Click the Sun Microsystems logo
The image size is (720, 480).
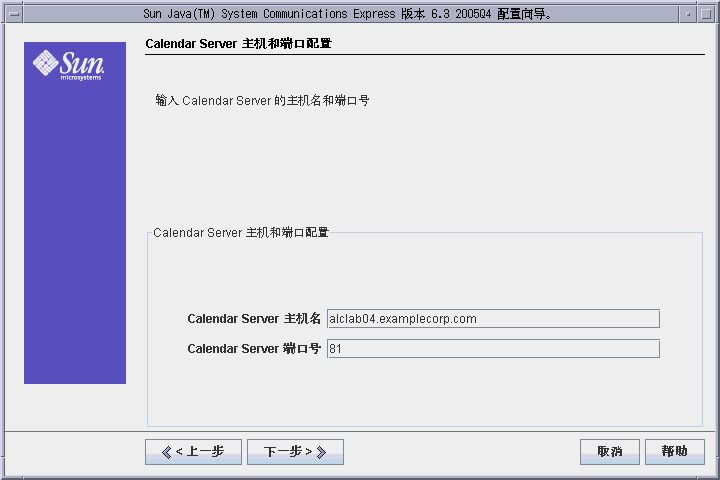[x=68, y=65]
